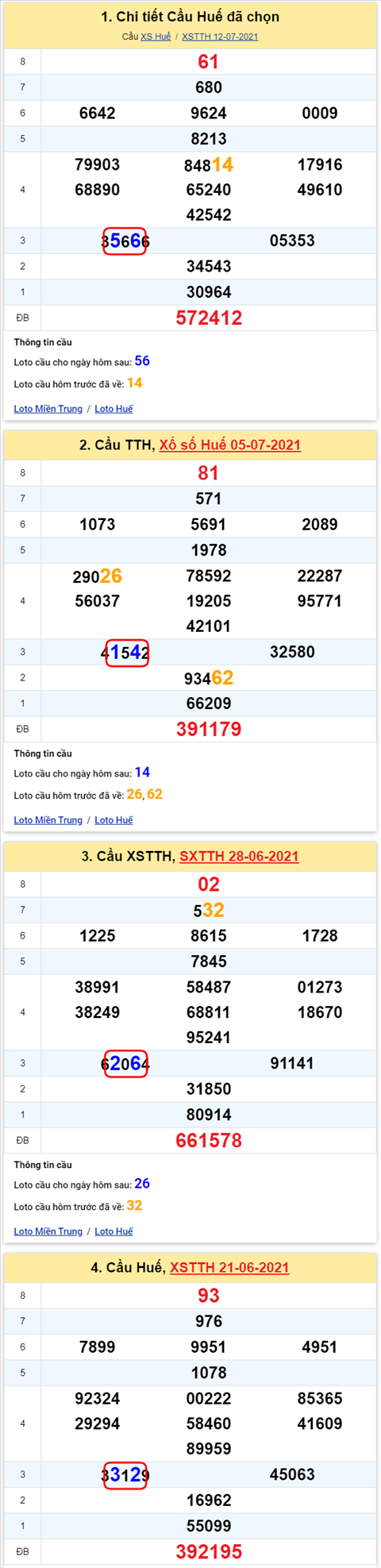Click the number 7899

click(98, 1347)
